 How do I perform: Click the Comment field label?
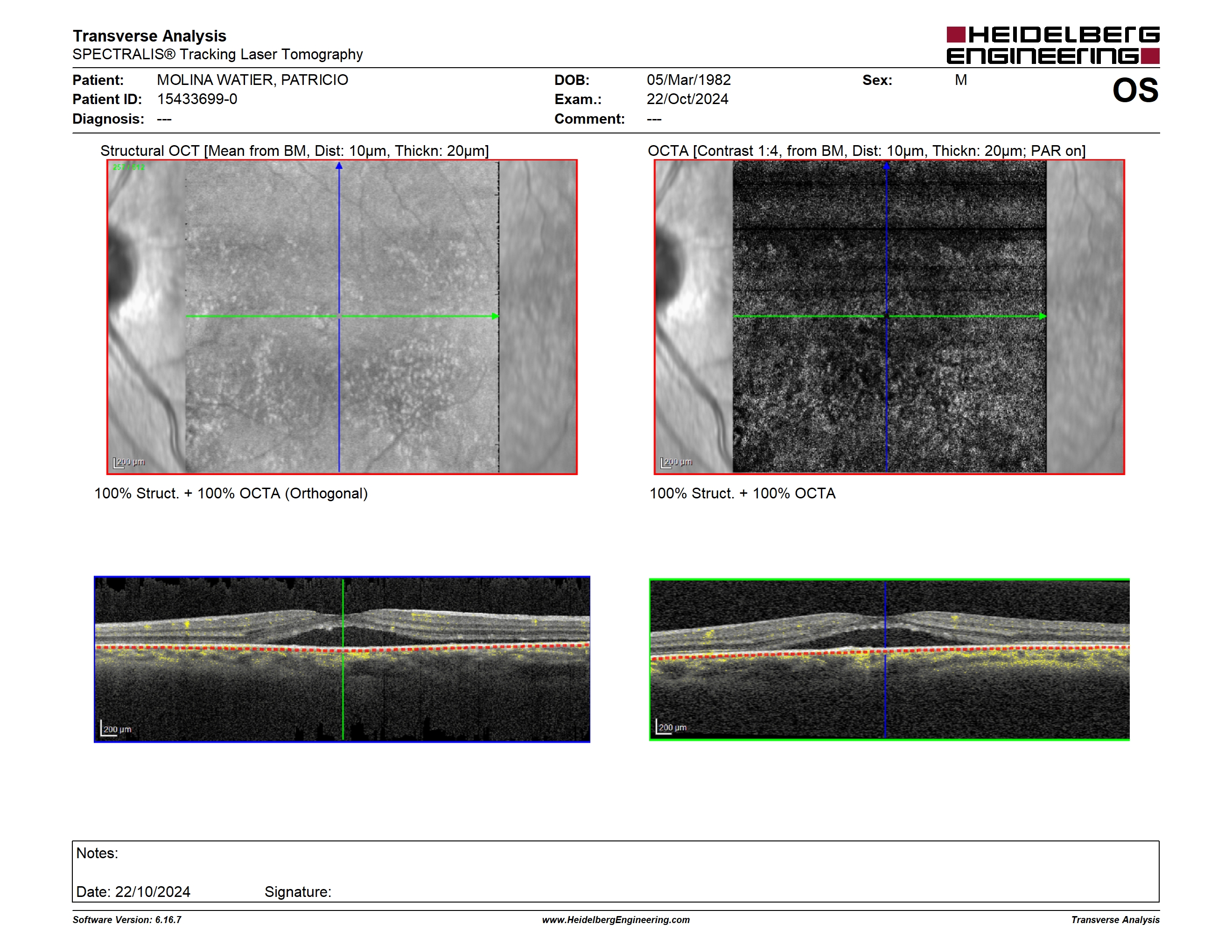pyautogui.click(x=589, y=119)
